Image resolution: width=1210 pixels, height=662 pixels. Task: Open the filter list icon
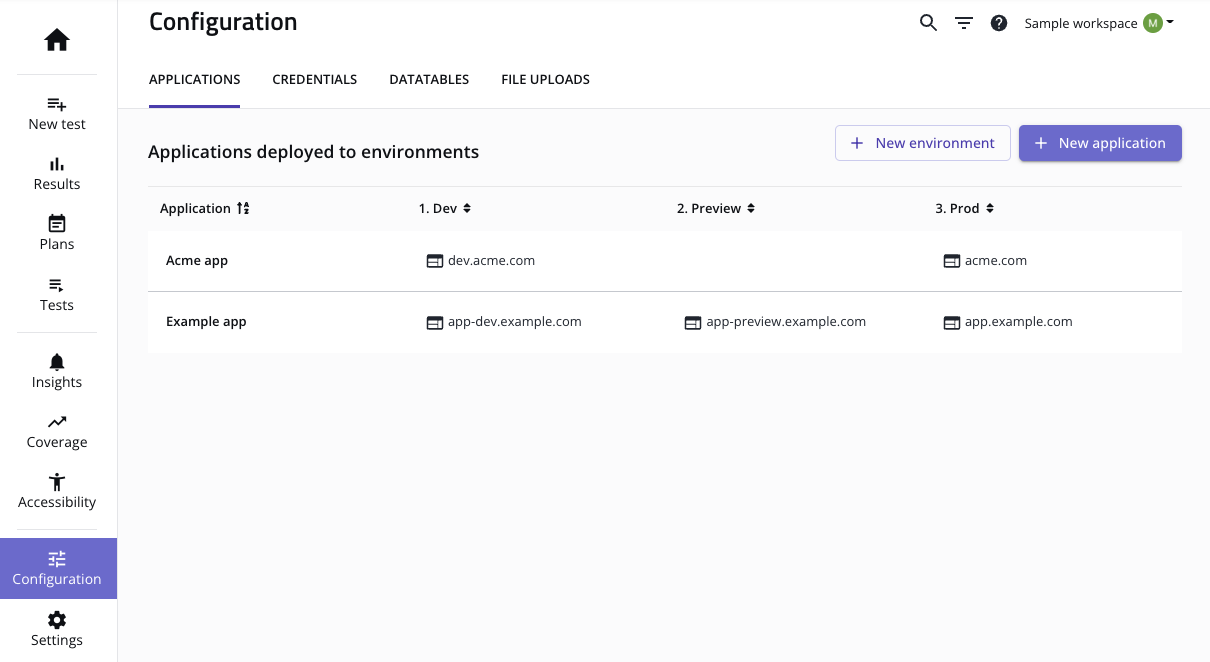click(x=964, y=23)
